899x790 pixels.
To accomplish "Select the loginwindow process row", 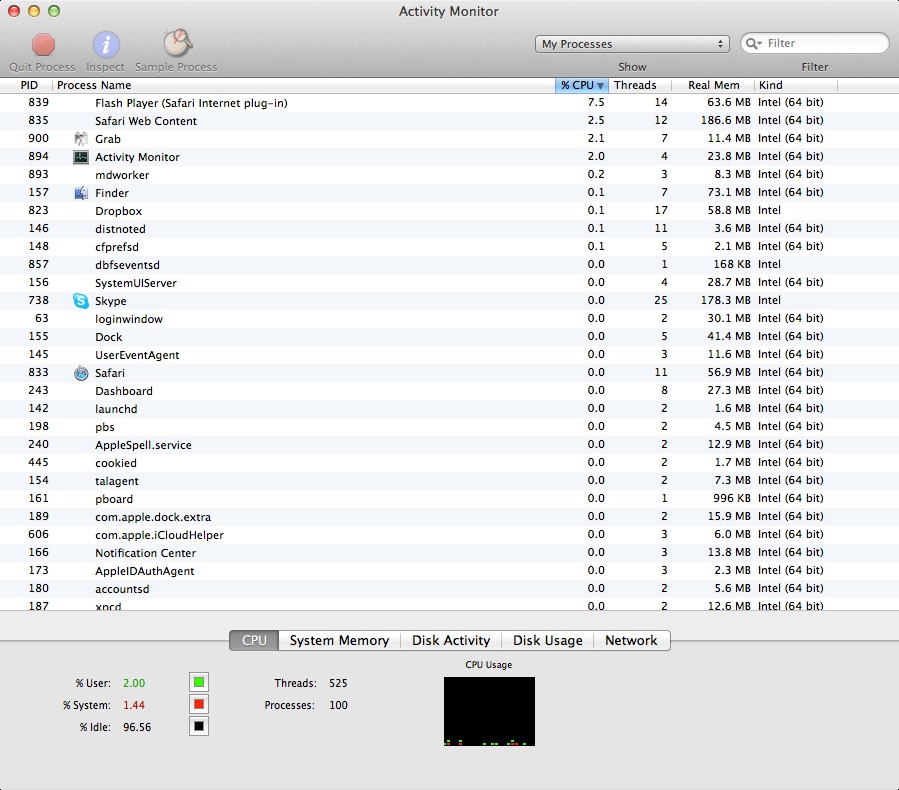I will [x=450, y=319].
